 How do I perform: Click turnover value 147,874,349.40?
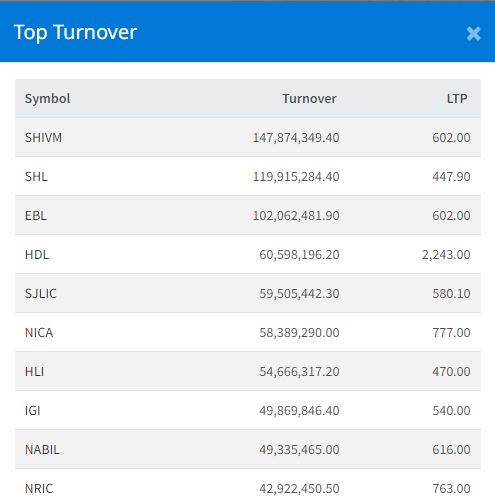click(296, 138)
